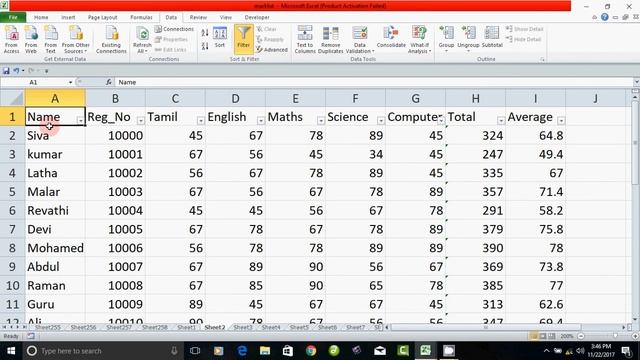This screenshot has height=360, width=640.
Task: Select row 5 header
Action: (x=12, y=192)
